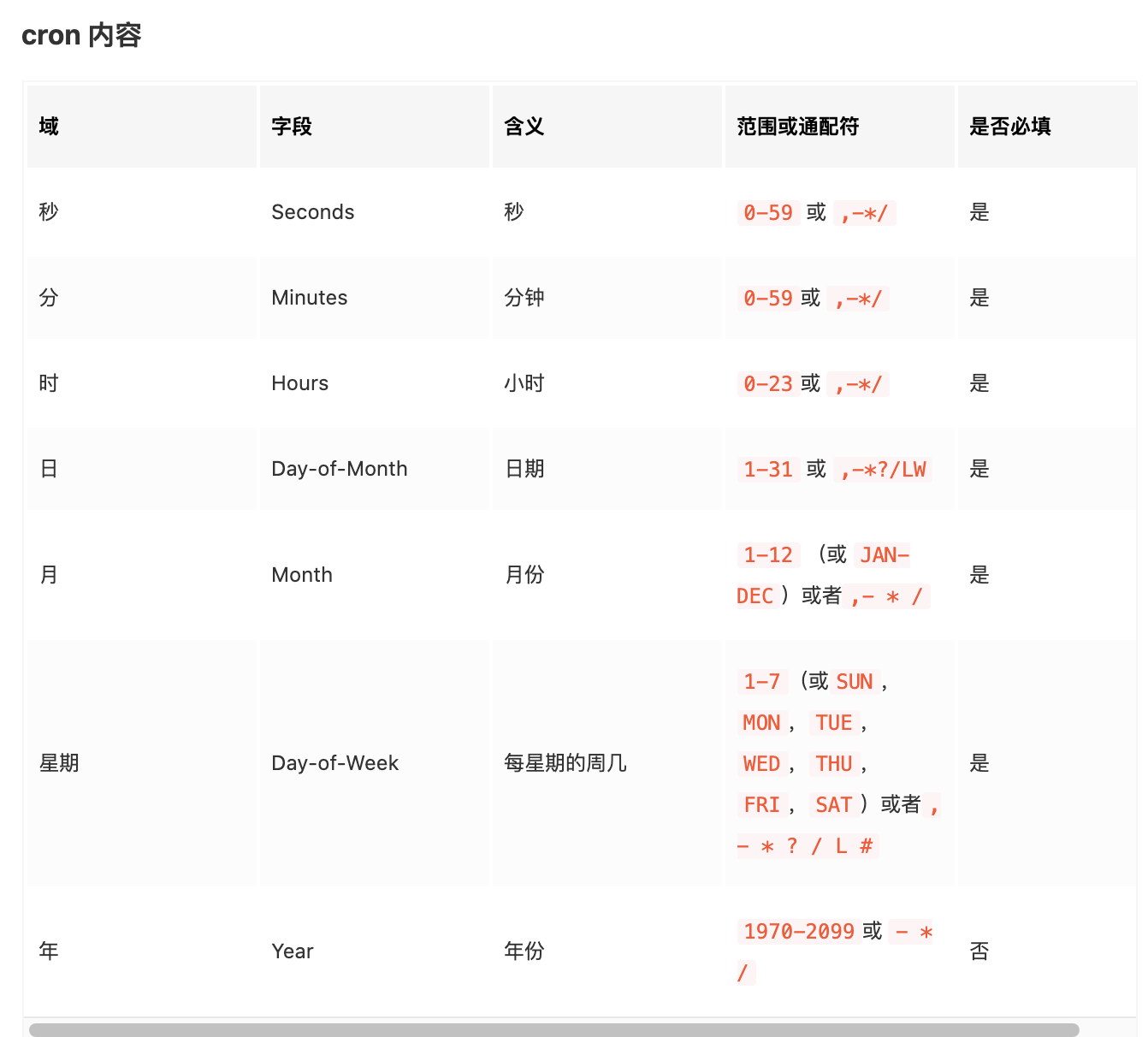Screen dimensions: 1148x1037
Task: Click the 'Day-of-Month' field cell
Action: (x=375, y=469)
